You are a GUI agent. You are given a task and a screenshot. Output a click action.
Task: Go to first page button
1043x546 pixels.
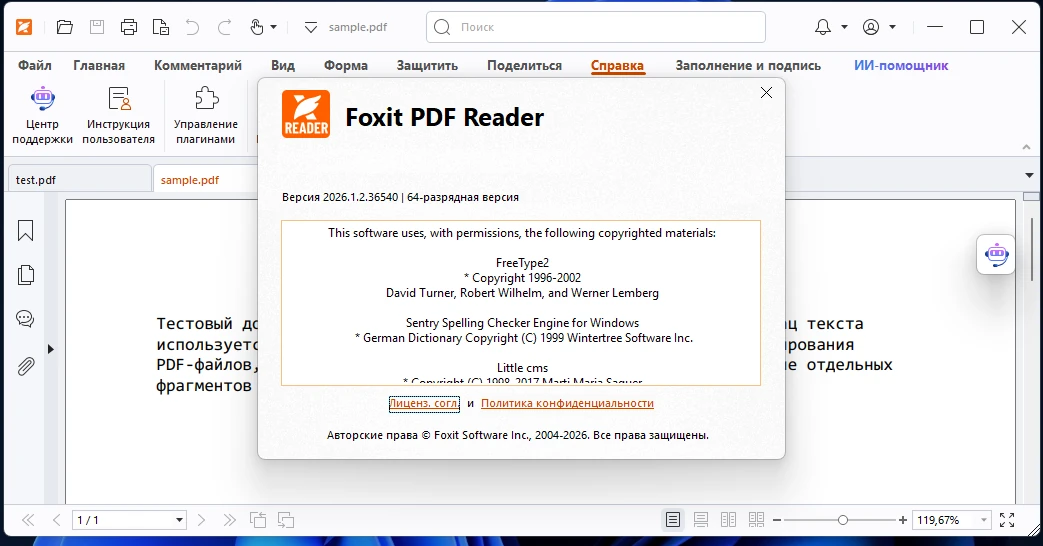coord(28,520)
